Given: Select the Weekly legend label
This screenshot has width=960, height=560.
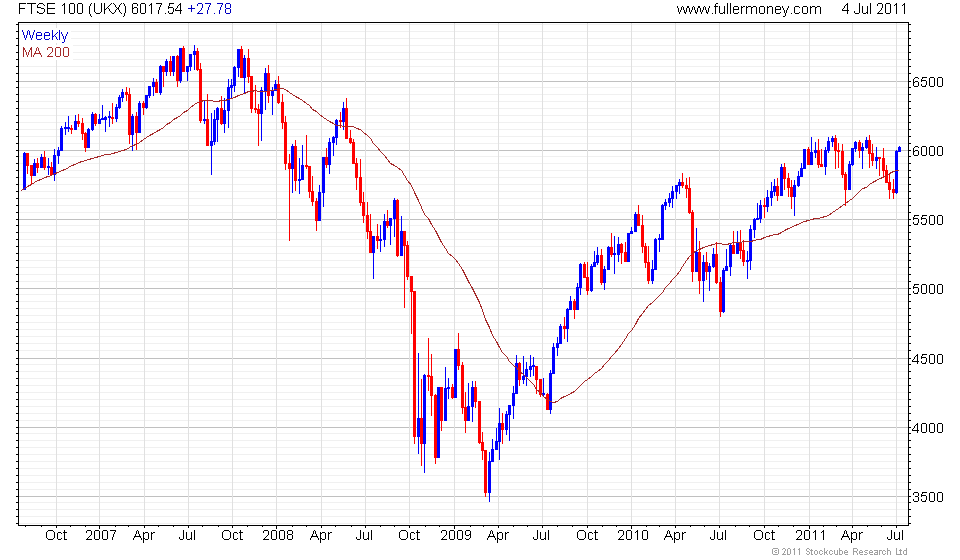Looking at the screenshot, I should (x=45, y=35).
